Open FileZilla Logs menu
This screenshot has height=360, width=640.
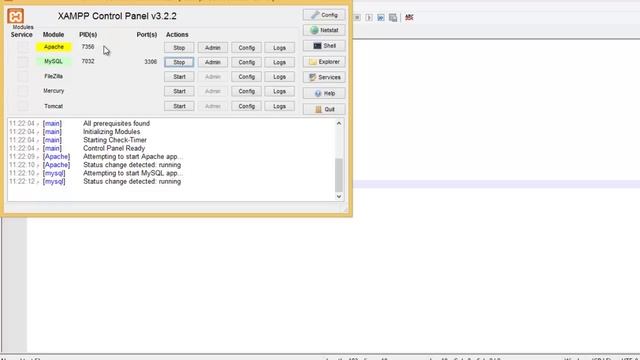[280, 77]
